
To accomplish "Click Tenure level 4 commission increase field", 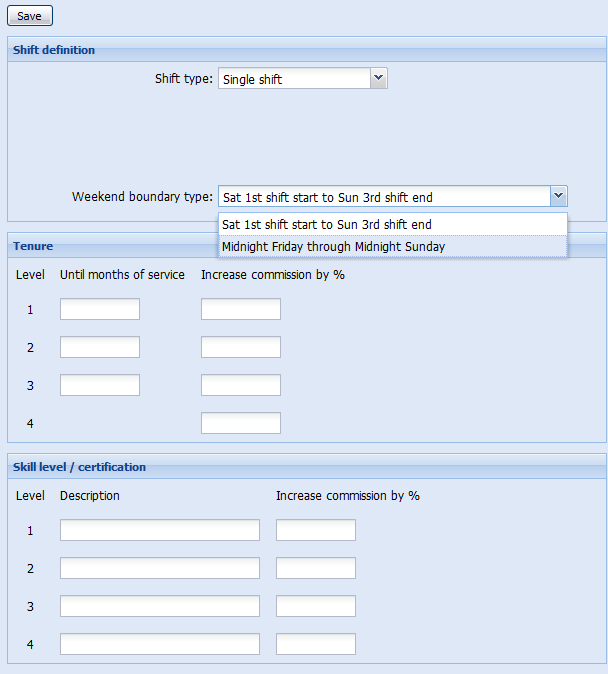I will point(241,423).
